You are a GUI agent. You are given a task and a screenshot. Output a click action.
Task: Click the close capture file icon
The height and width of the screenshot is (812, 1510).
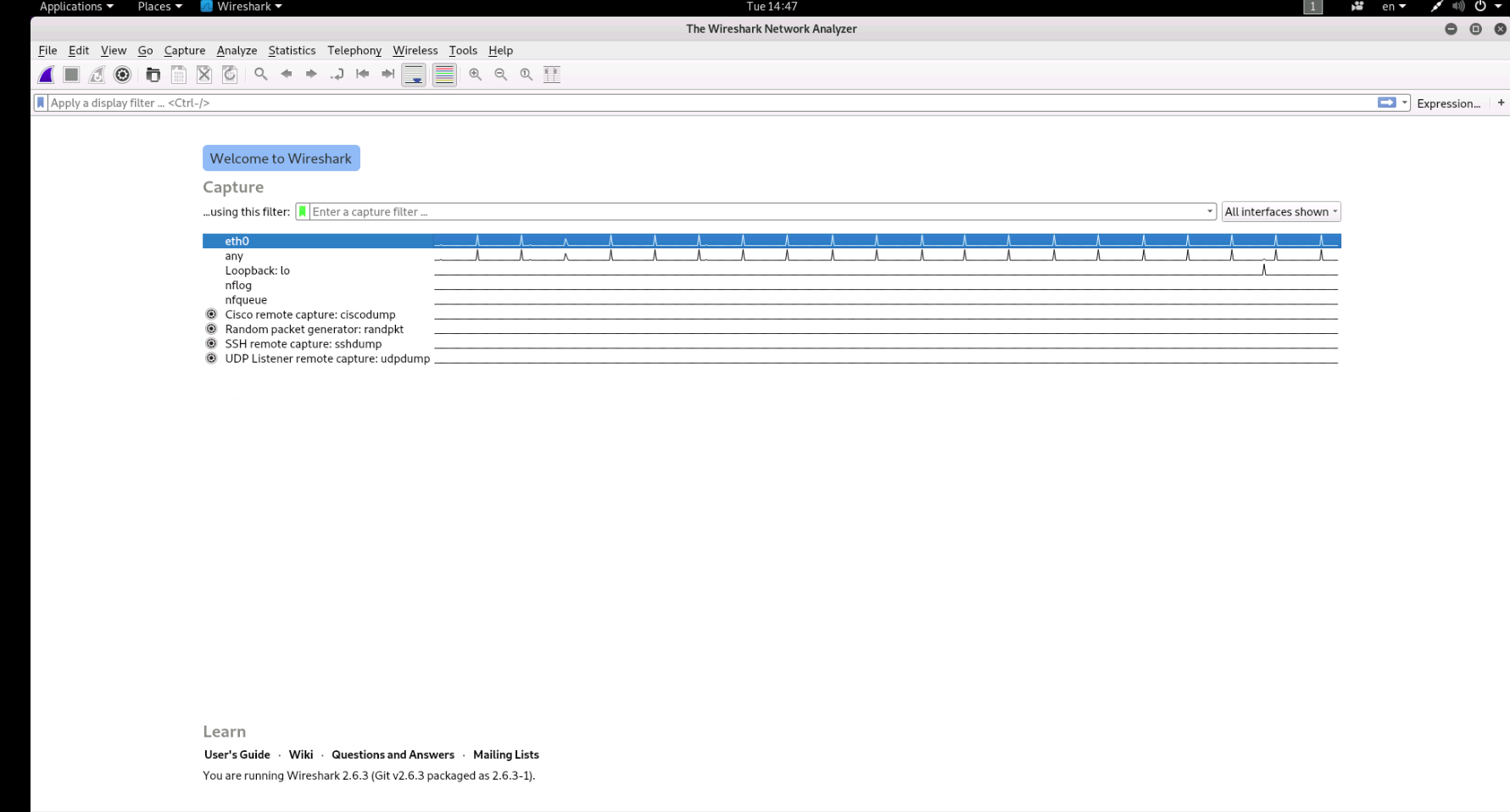[204, 75]
